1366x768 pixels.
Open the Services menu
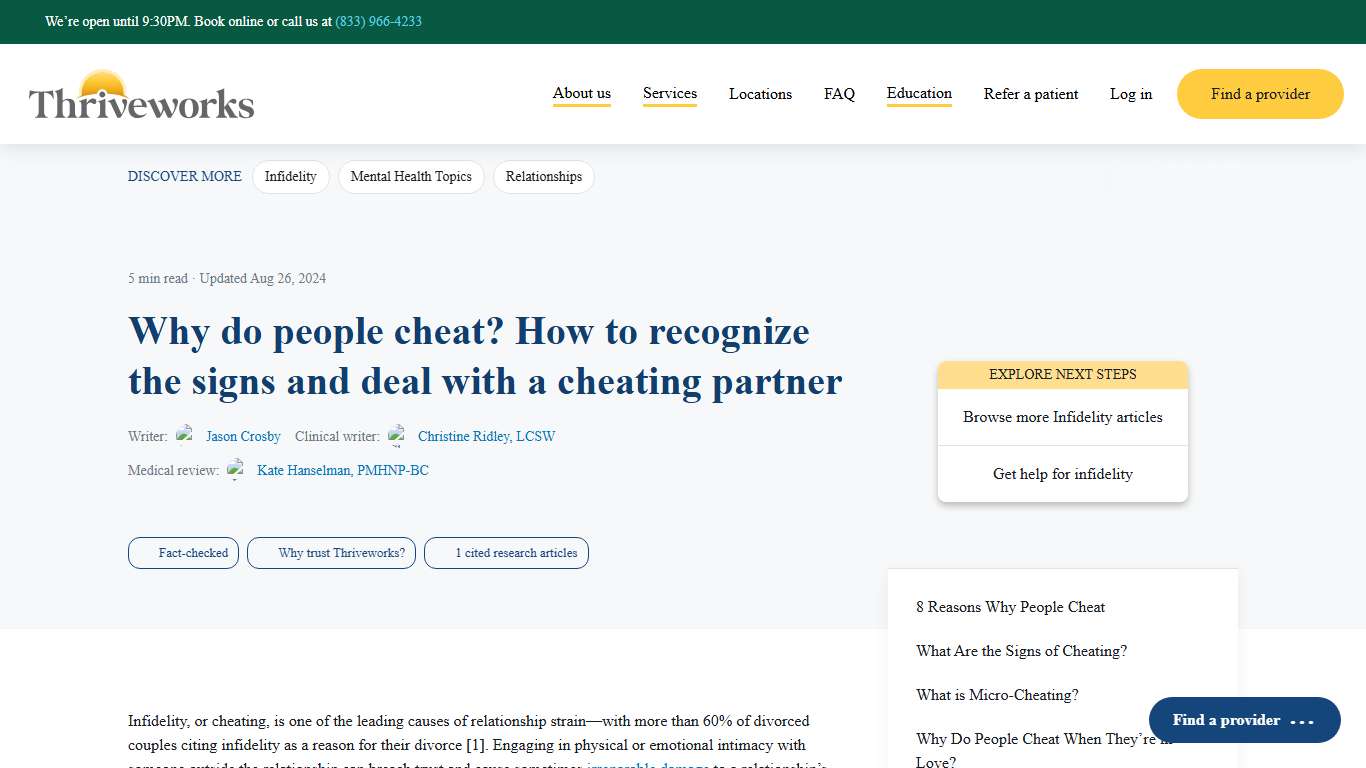(669, 93)
